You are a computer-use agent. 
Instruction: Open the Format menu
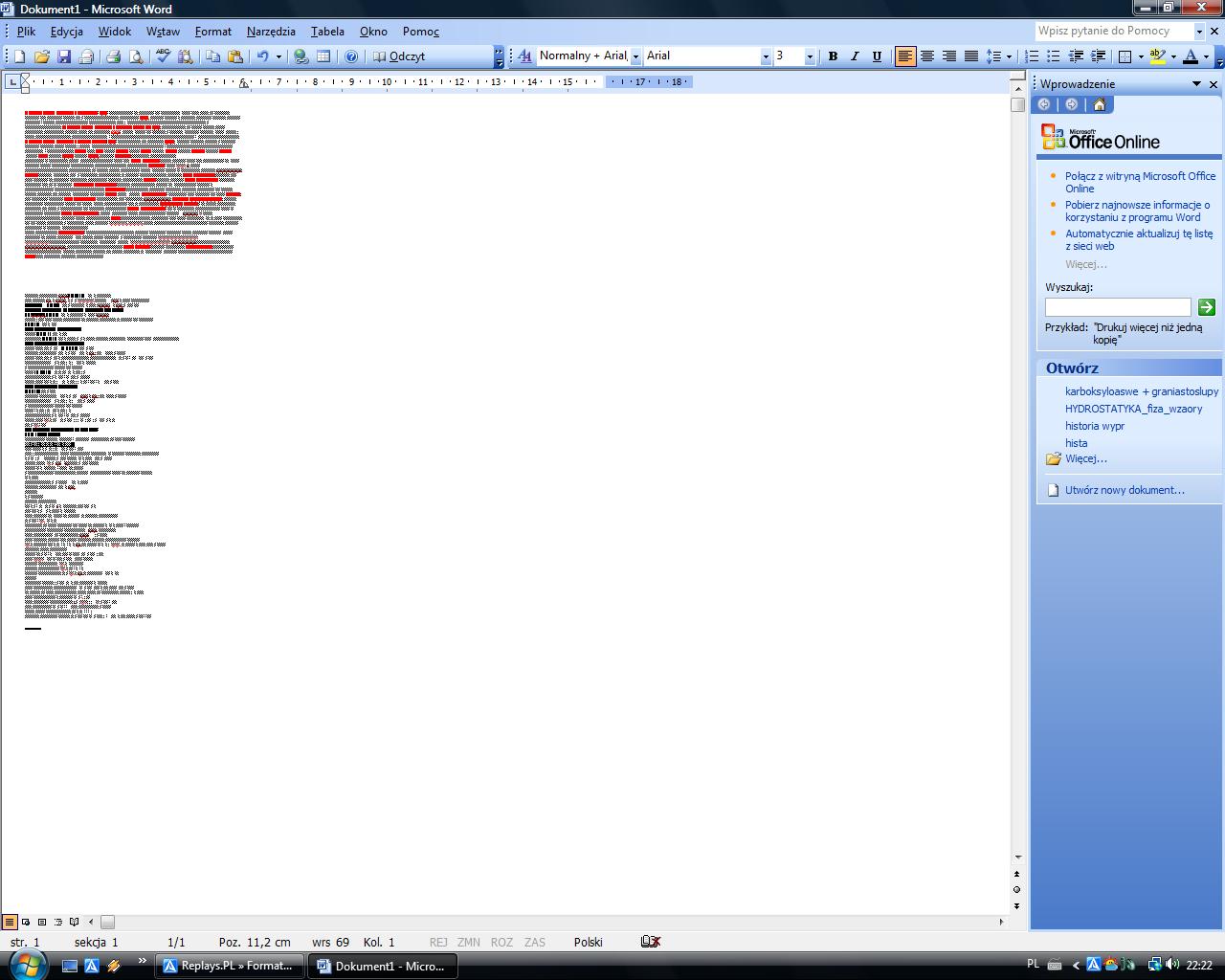click(x=212, y=32)
